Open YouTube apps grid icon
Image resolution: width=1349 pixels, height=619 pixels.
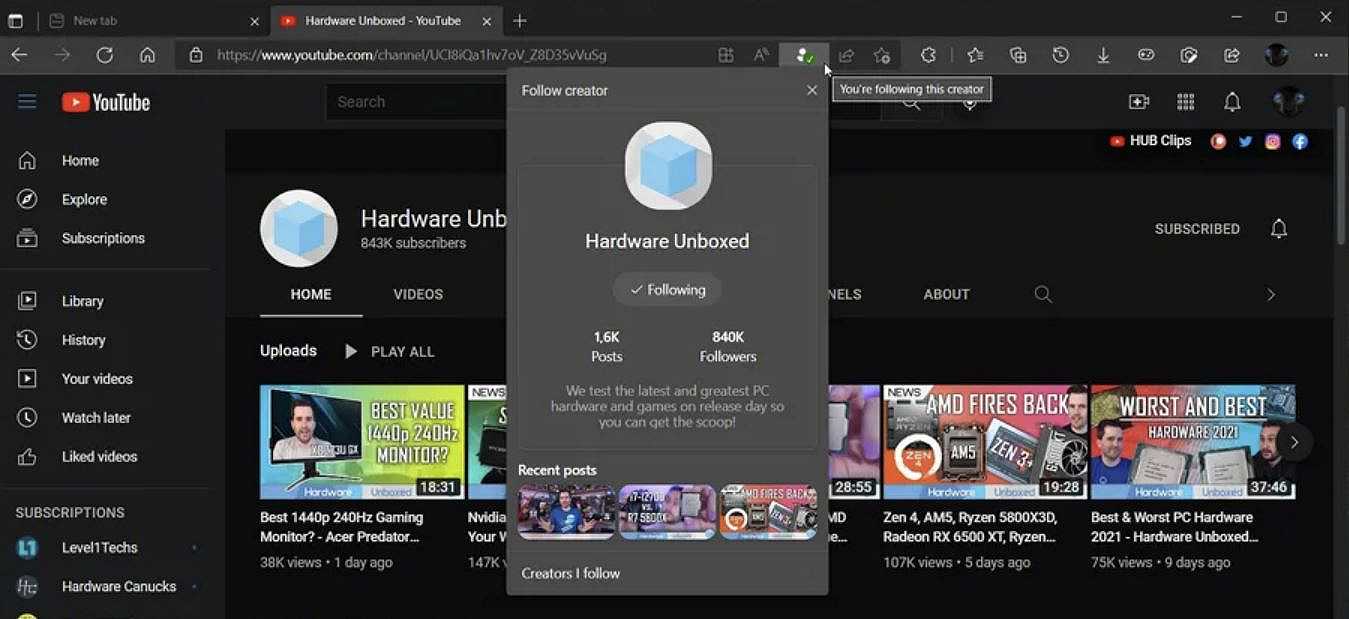(1186, 102)
